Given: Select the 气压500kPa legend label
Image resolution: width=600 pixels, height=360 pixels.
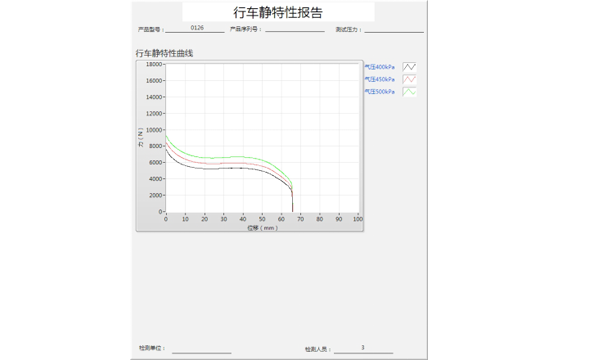Looking at the screenshot, I should click(x=379, y=91).
